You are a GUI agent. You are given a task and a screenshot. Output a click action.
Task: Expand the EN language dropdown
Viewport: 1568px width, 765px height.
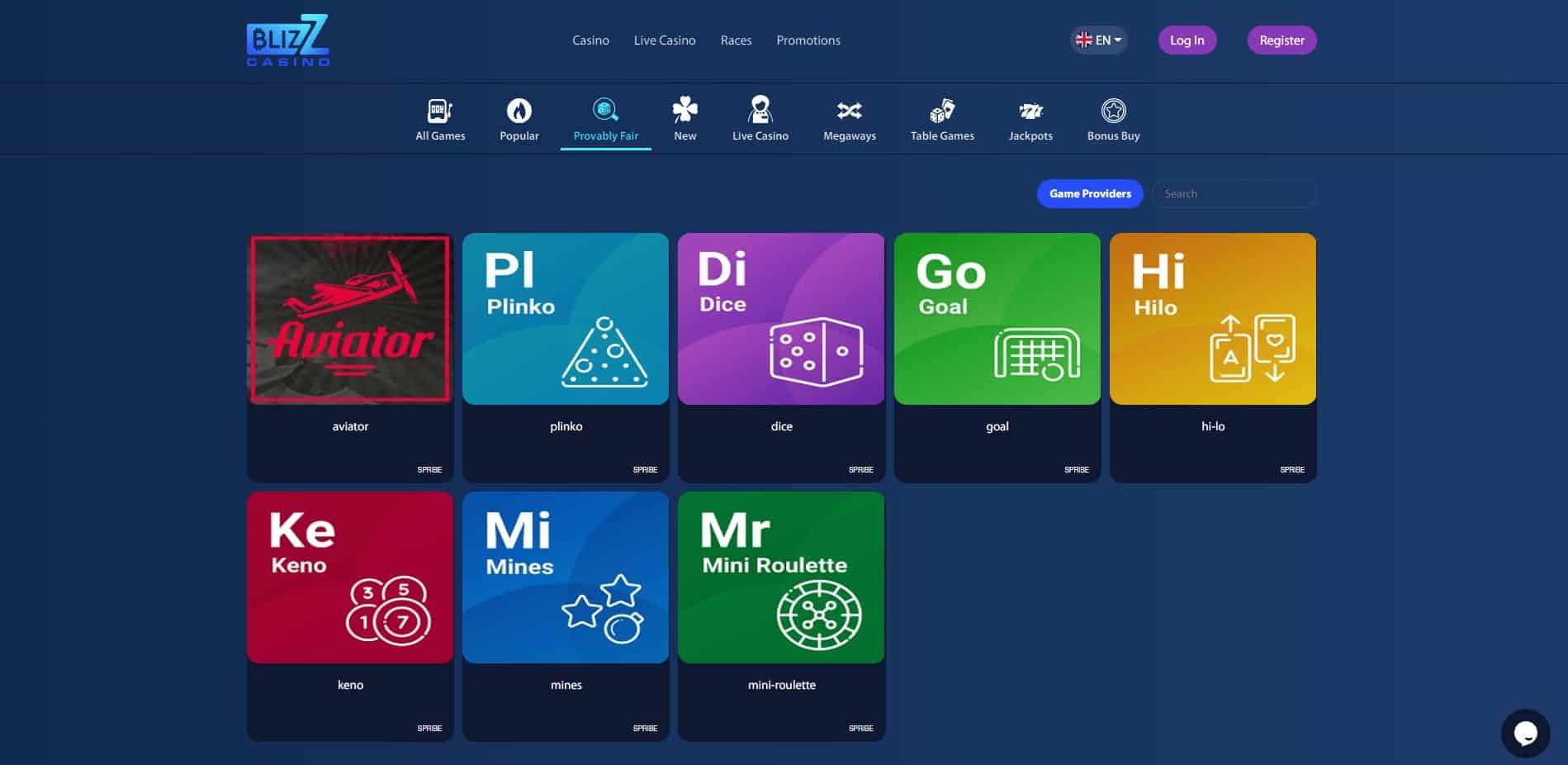click(x=1098, y=40)
